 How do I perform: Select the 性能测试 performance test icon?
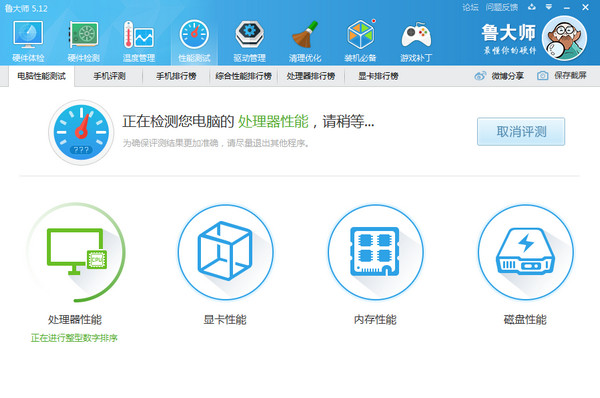194,41
